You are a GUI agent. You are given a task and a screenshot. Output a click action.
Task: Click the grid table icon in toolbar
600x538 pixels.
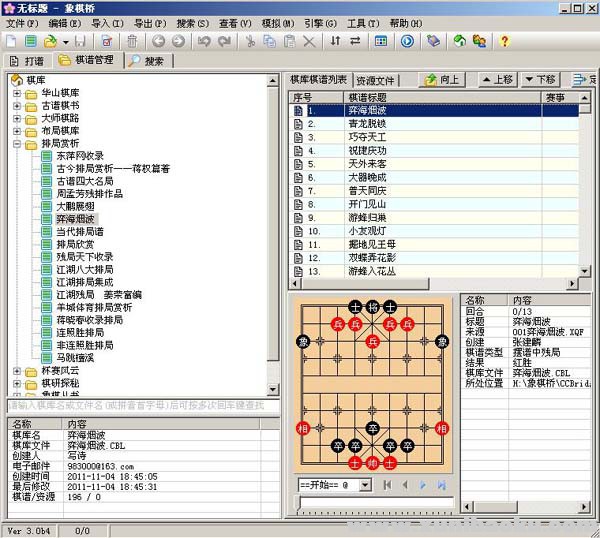381,41
